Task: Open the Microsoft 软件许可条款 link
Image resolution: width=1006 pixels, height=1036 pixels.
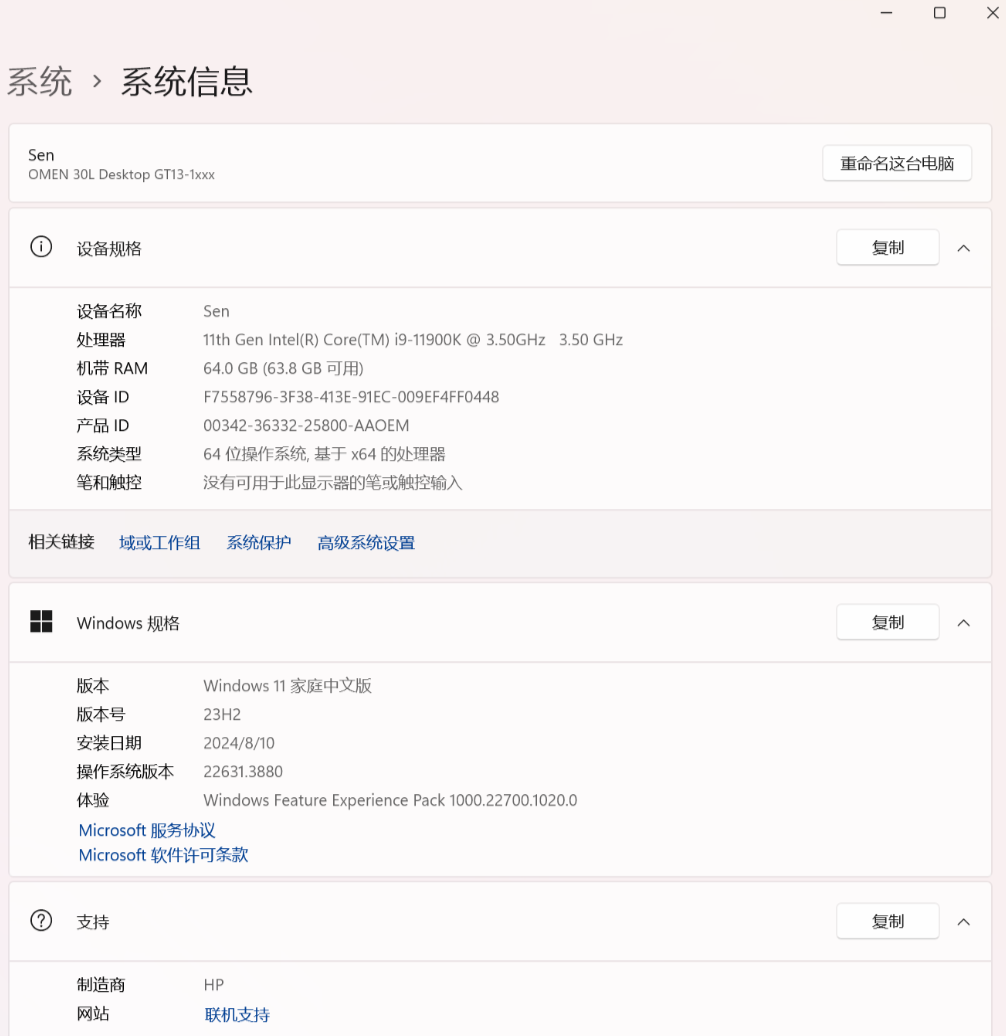Action: coord(163,855)
